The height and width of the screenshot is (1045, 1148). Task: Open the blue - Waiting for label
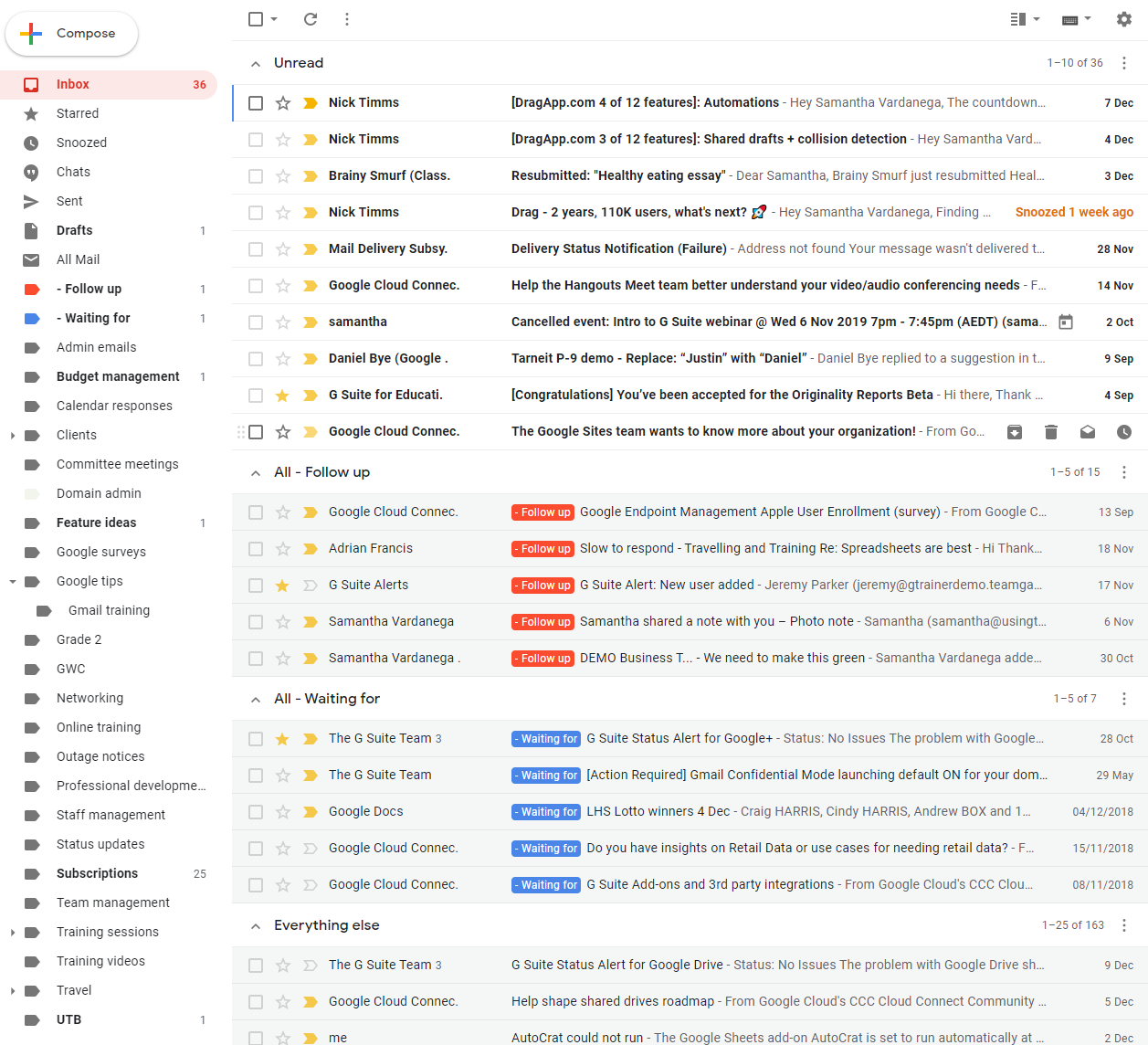click(x=109, y=319)
